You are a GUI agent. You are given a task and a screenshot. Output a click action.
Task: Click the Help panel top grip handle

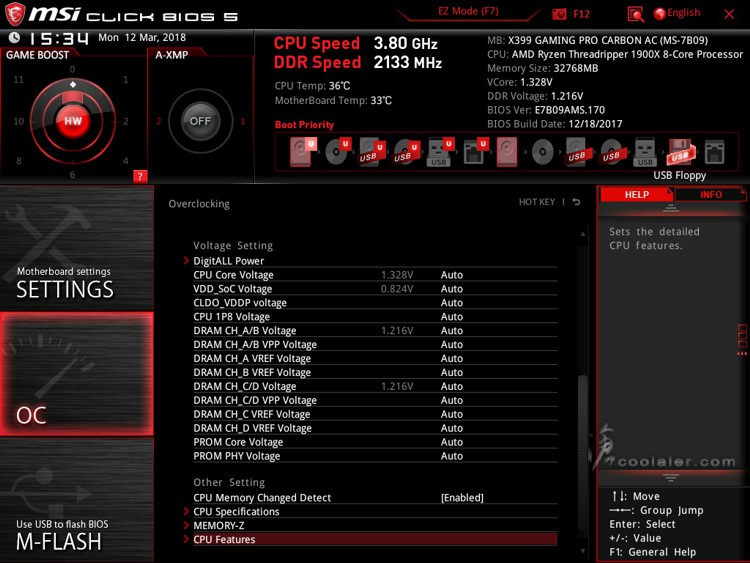(x=671, y=208)
